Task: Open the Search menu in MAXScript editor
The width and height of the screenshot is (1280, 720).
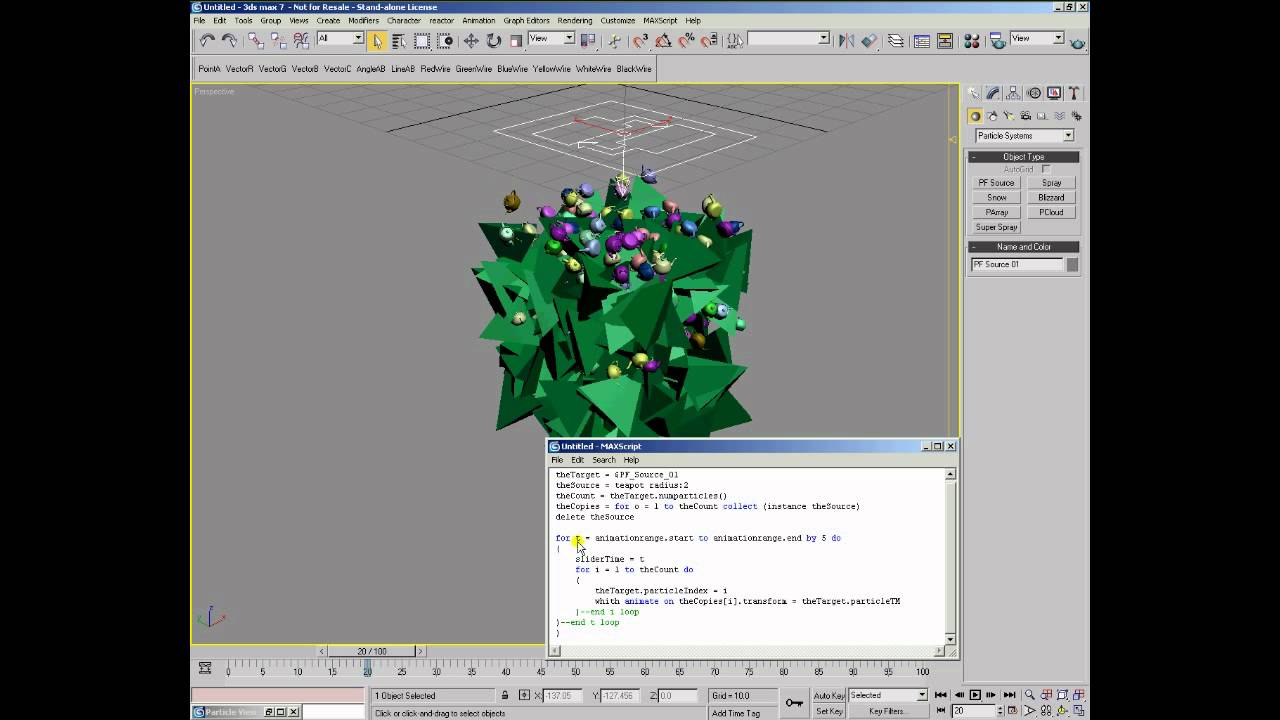Action: (x=604, y=460)
